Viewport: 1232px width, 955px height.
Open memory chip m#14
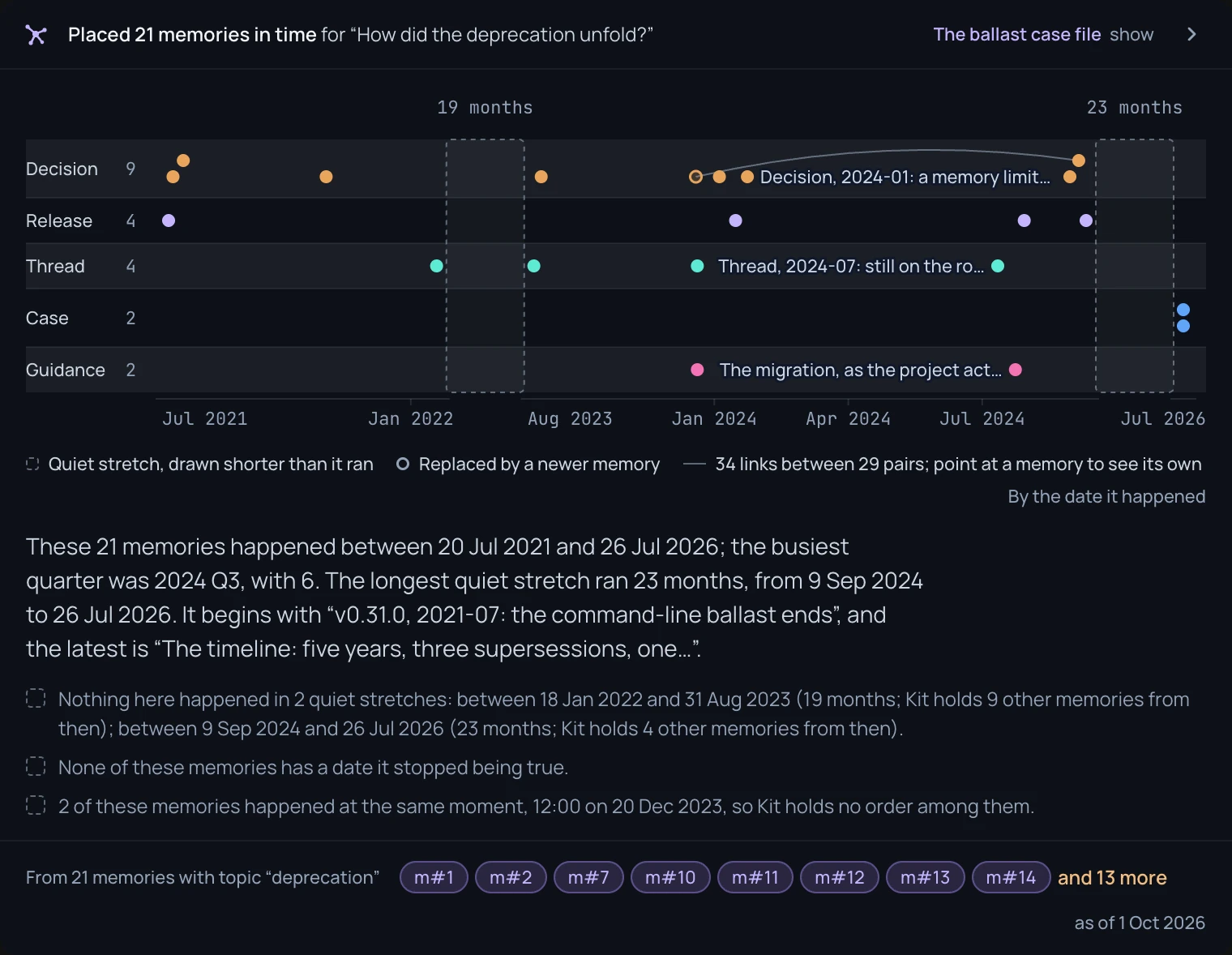click(x=1011, y=877)
